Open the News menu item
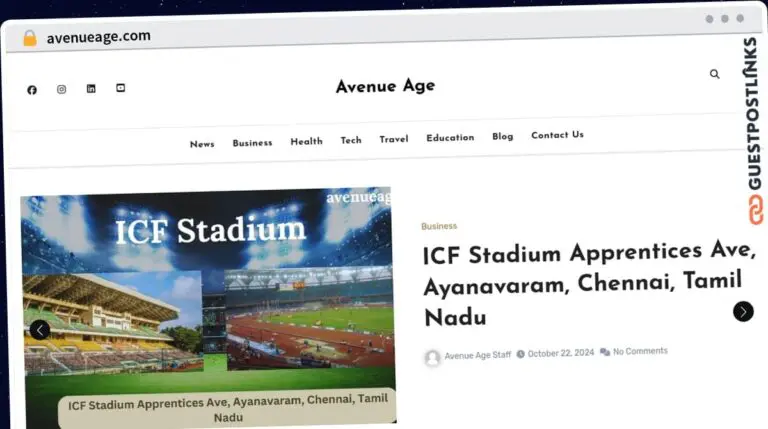The image size is (768, 429). coord(202,144)
